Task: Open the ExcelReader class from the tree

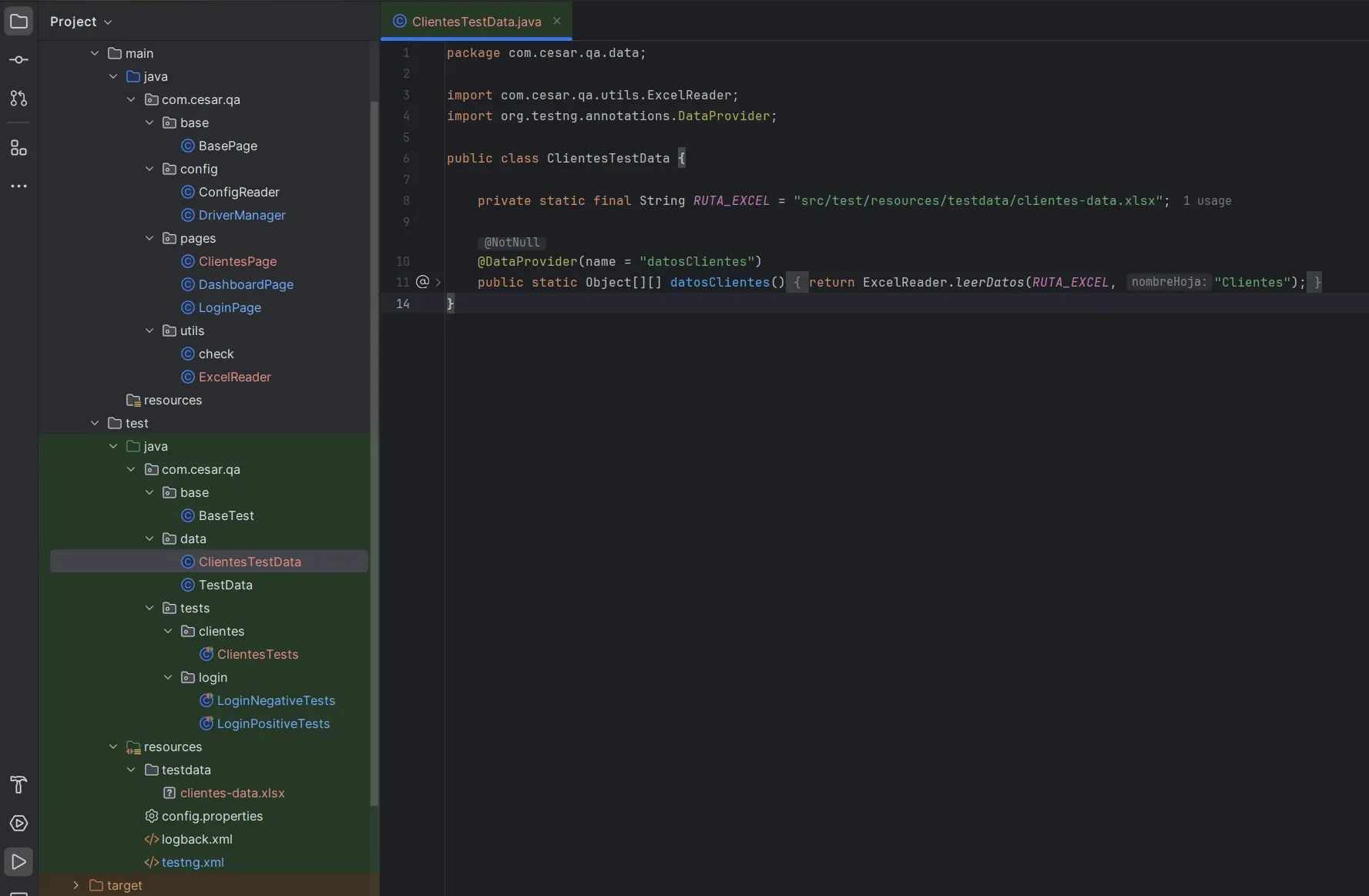Action: pos(235,378)
